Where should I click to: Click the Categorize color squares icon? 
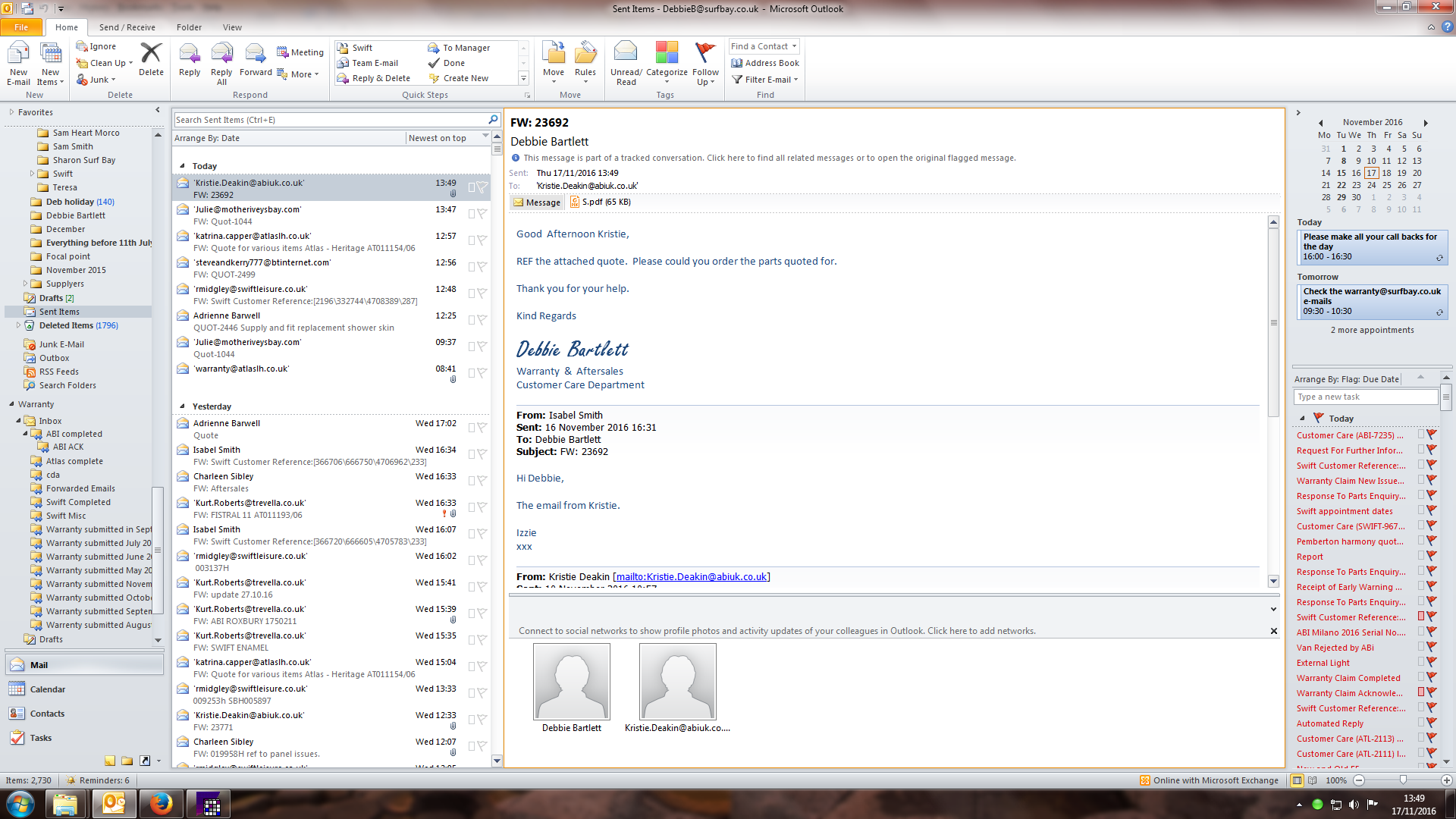(x=667, y=53)
